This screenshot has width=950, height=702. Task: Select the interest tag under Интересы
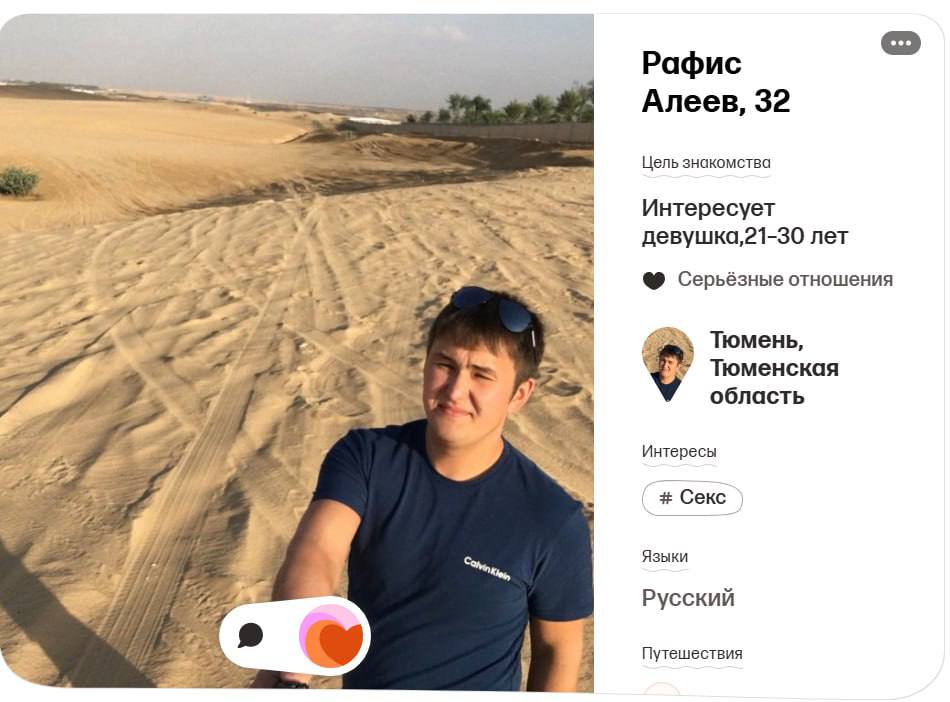pyautogui.click(x=692, y=498)
